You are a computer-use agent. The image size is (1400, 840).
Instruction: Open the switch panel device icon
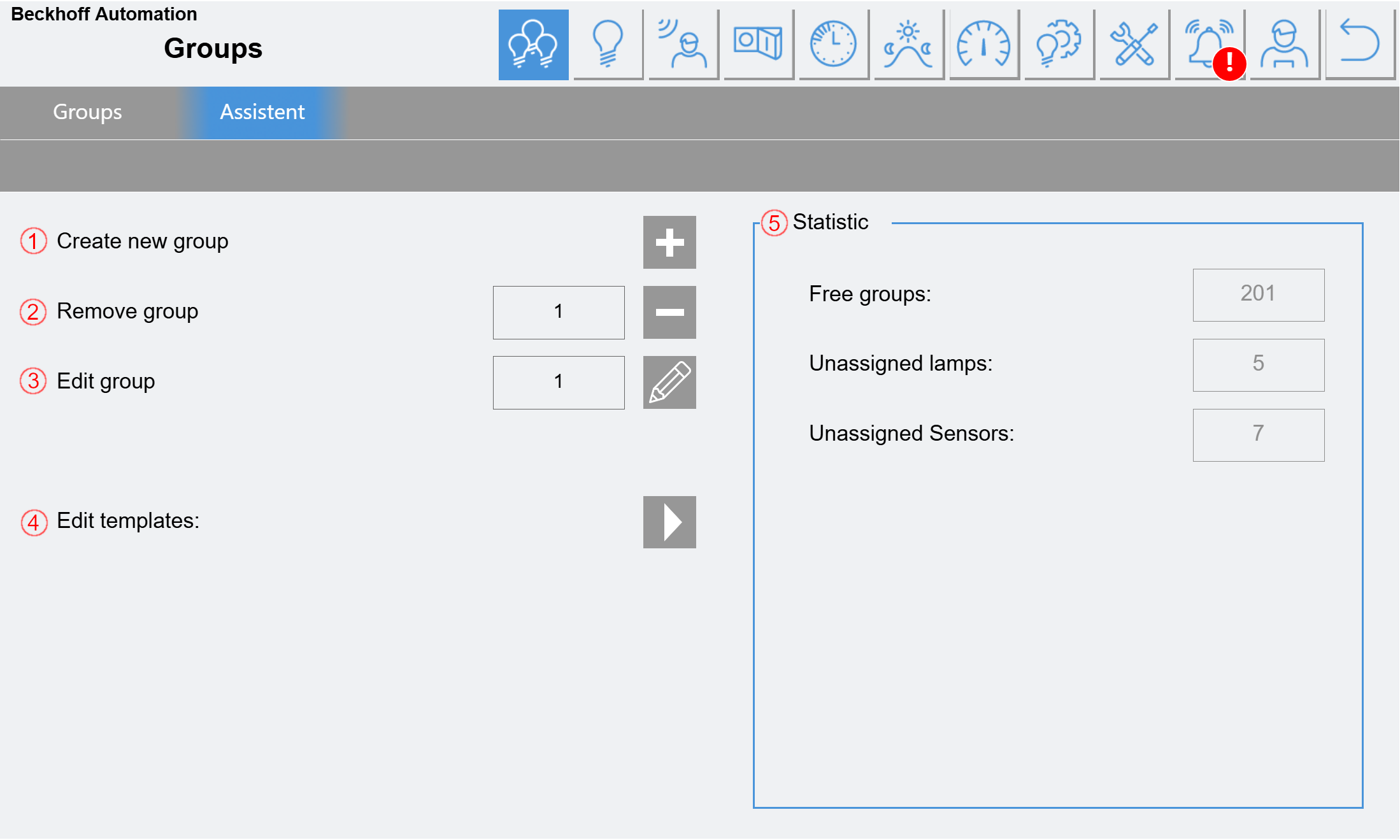coord(759,45)
